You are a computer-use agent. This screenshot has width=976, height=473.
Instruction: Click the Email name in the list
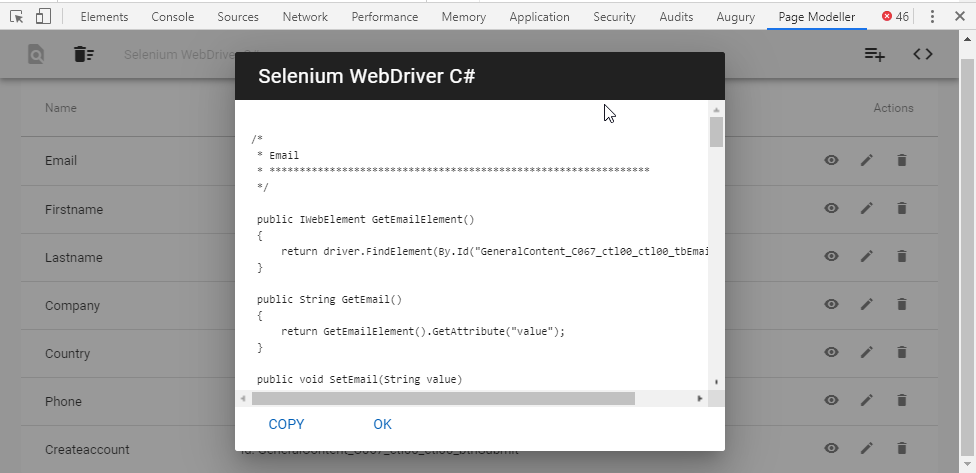point(61,161)
